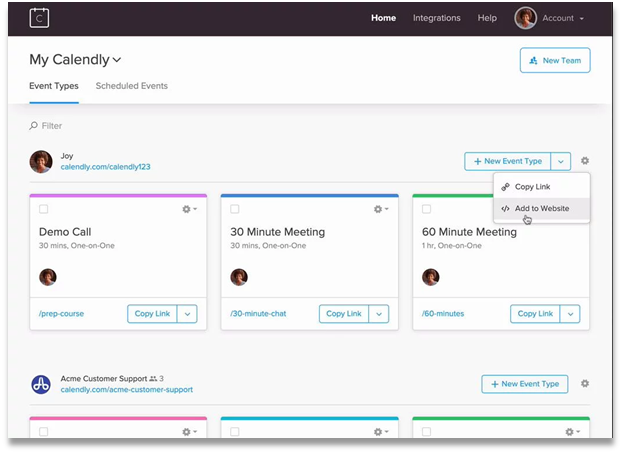Open gear menu on green-bar Acme card
The height and width of the screenshot is (453, 622).
[x=572, y=432]
